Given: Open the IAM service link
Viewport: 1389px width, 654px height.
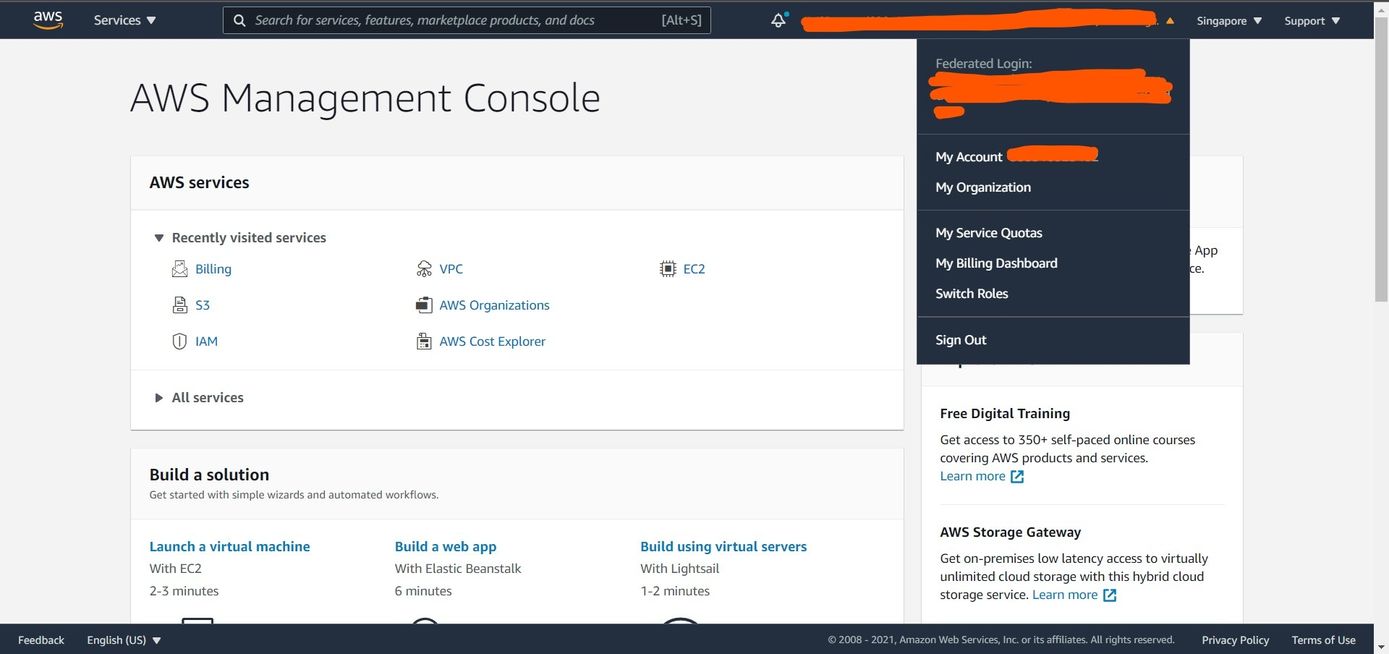Looking at the screenshot, I should point(207,341).
